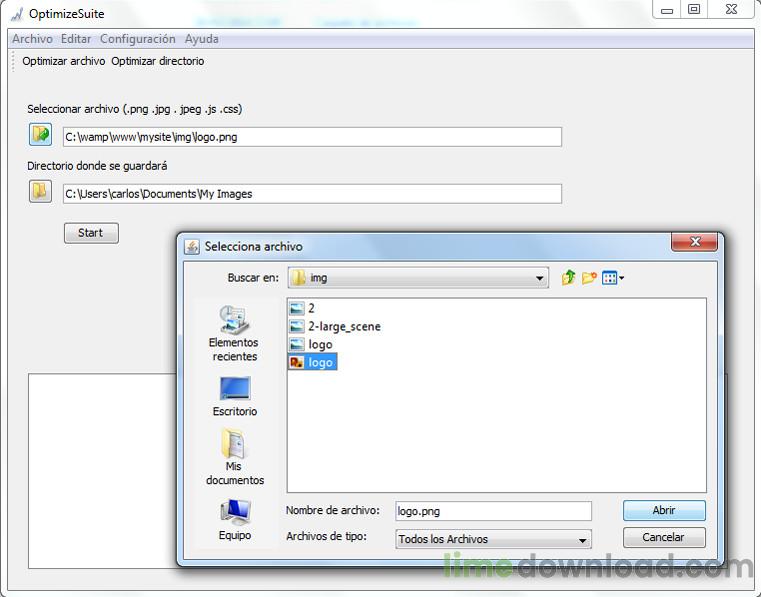
Task: Open the Configuración menu
Action: pyautogui.click(x=138, y=39)
